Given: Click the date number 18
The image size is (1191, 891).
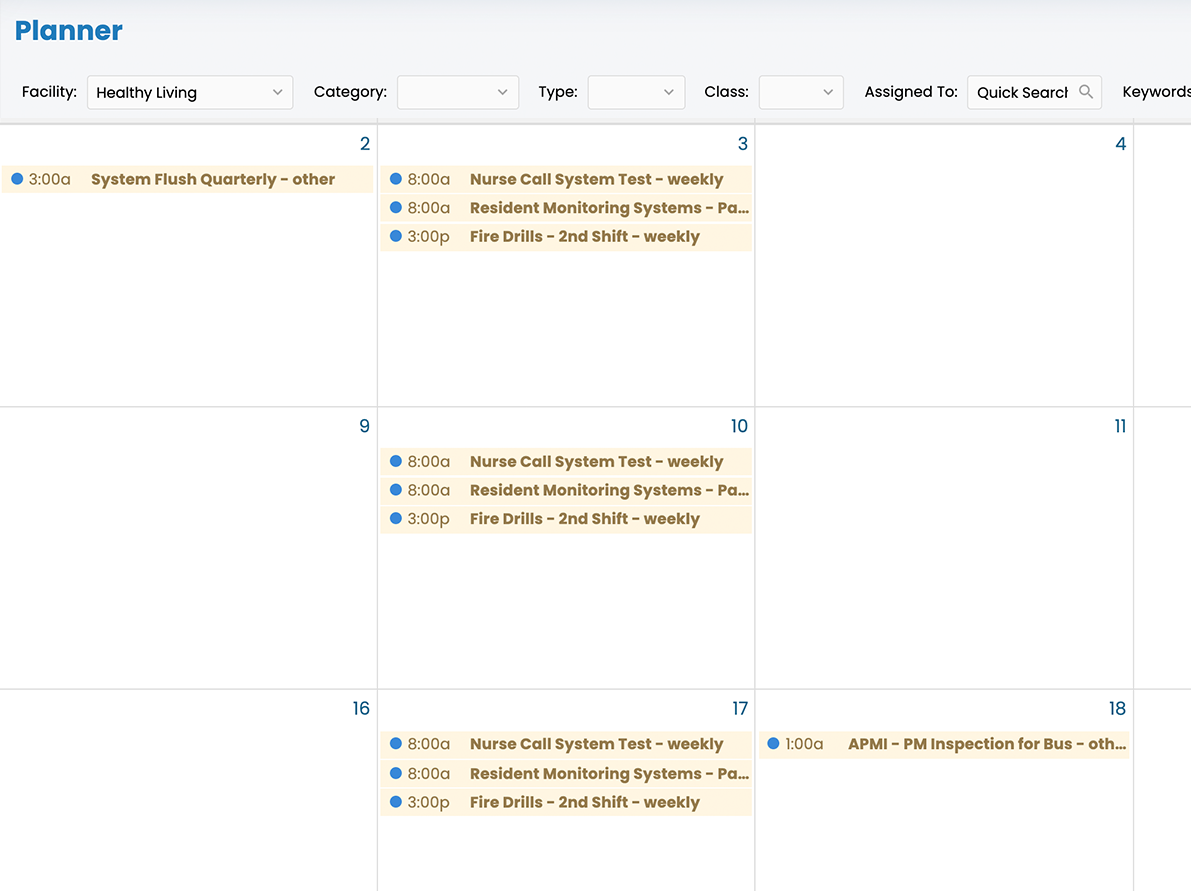Looking at the screenshot, I should (1116, 708).
